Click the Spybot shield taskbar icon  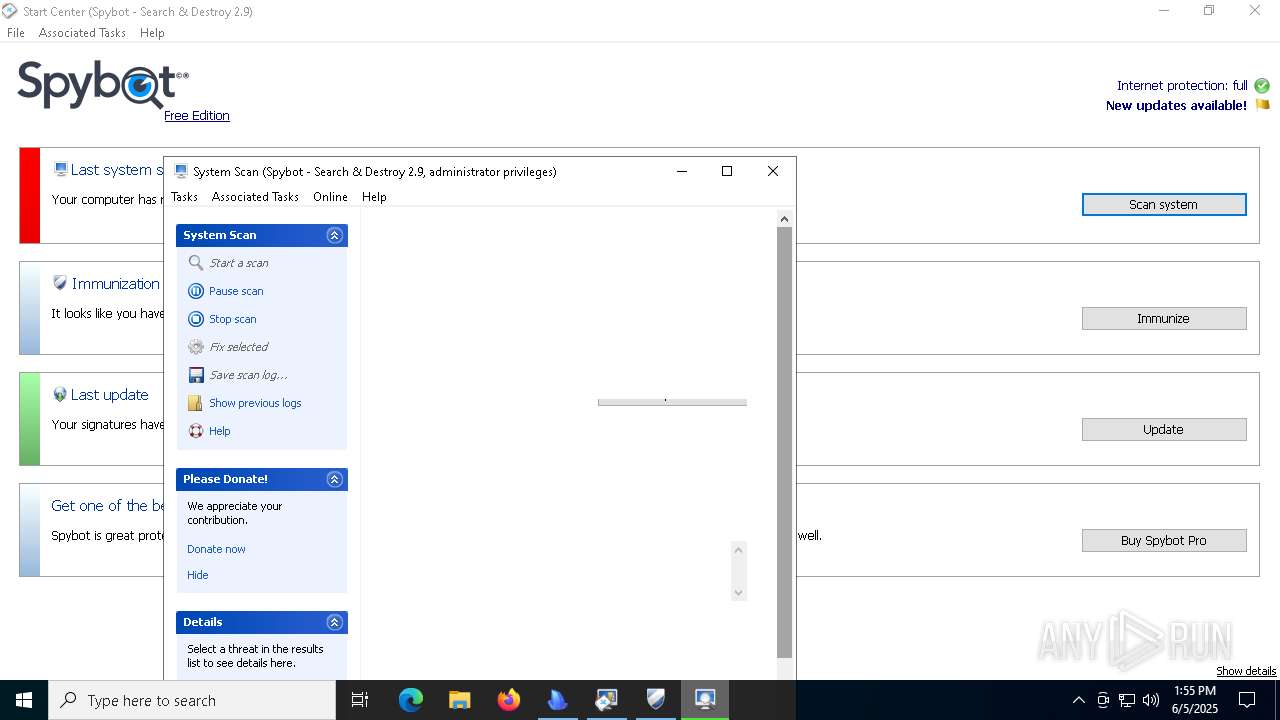pyautogui.click(x=656, y=700)
